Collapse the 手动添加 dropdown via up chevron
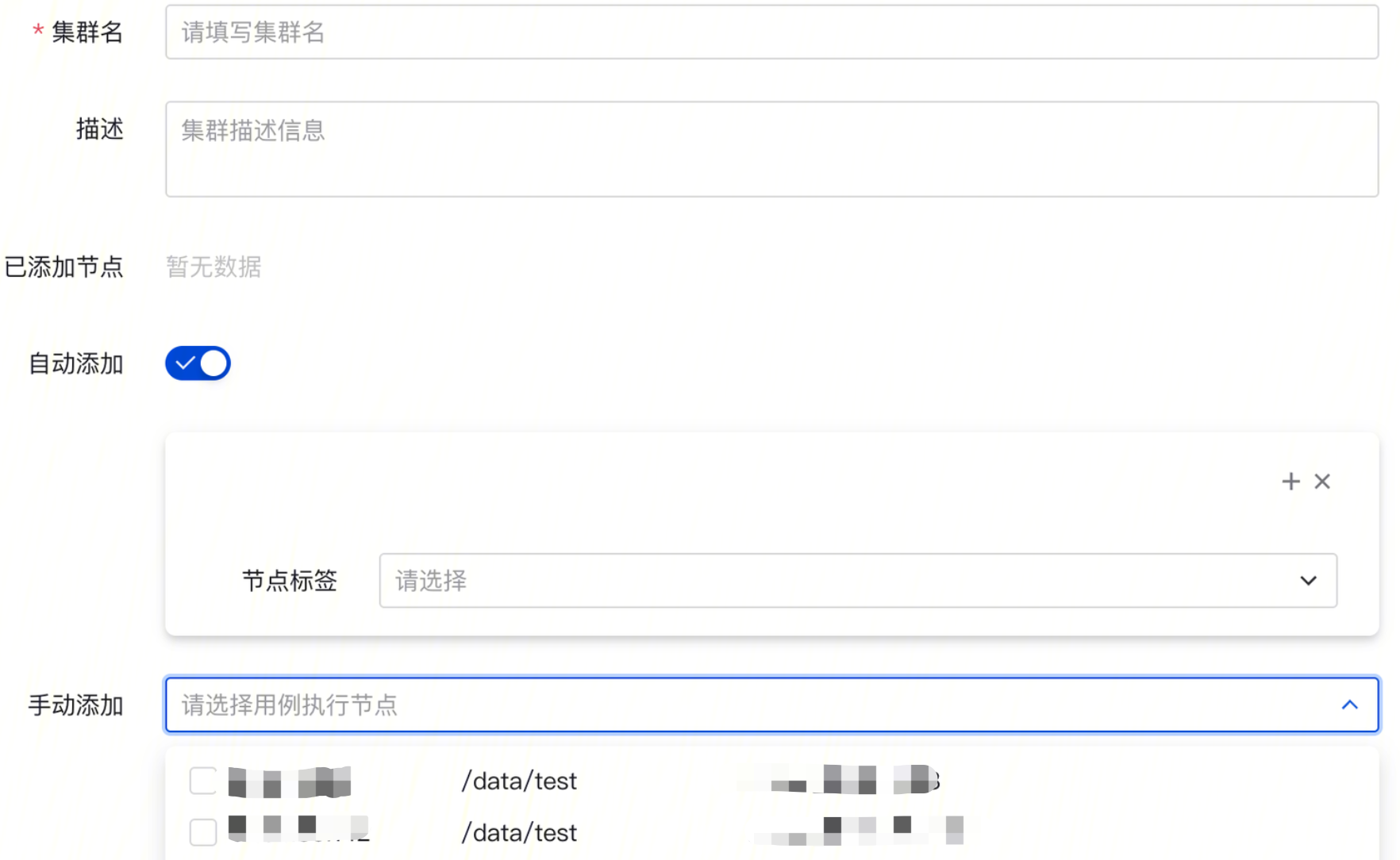The image size is (1400, 860). [1350, 705]
